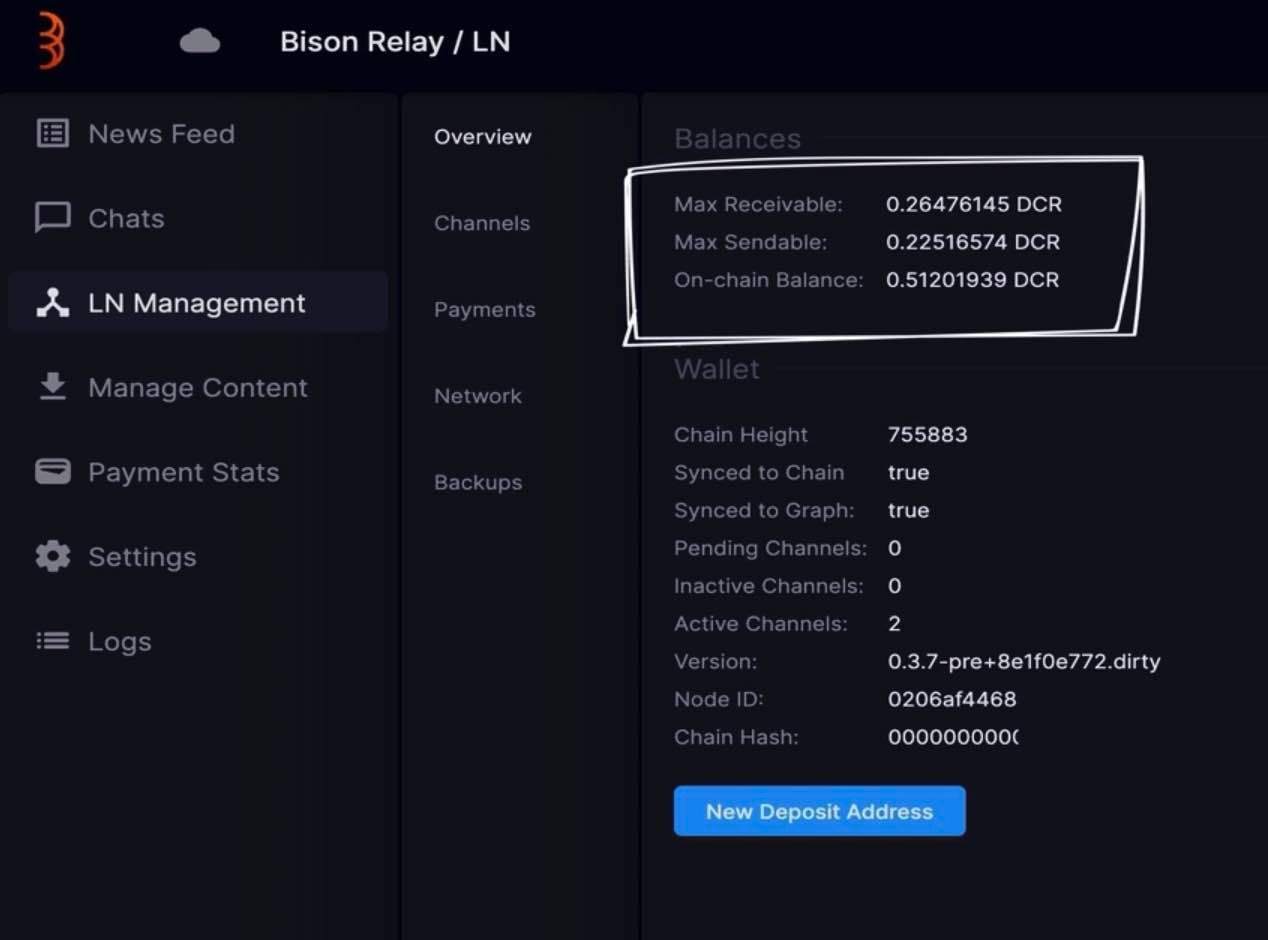Click the Manage Content download icon
Screen dimensions: 1268x940
pyautogui.click(x=53, y=386)
